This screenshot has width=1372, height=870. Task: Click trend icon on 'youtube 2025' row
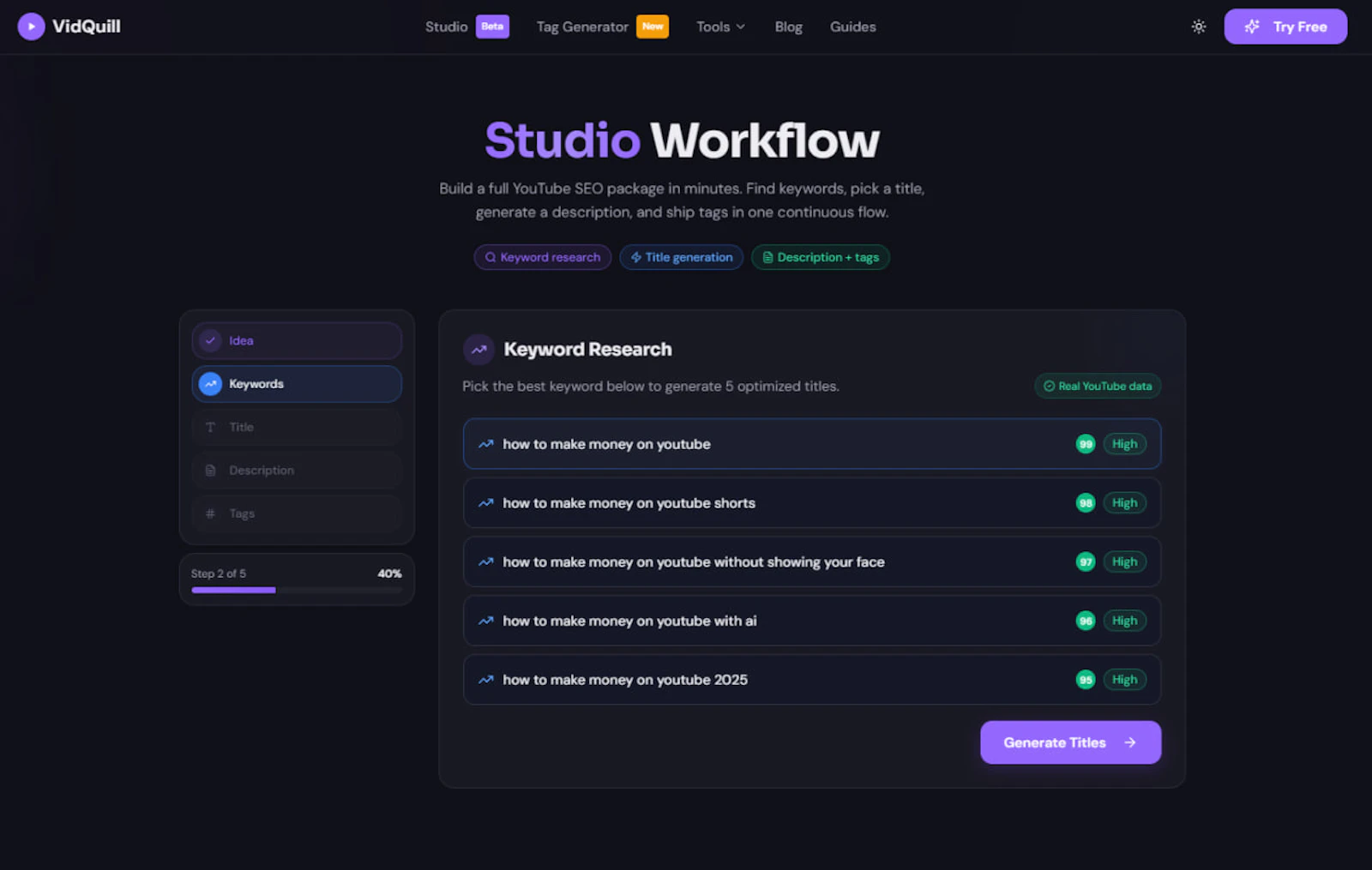tap(485, 680)
